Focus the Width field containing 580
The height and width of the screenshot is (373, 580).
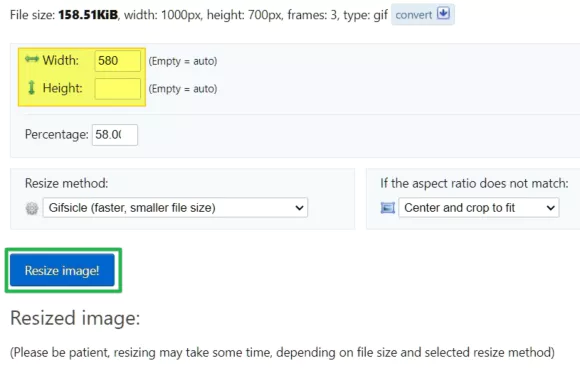118,61
